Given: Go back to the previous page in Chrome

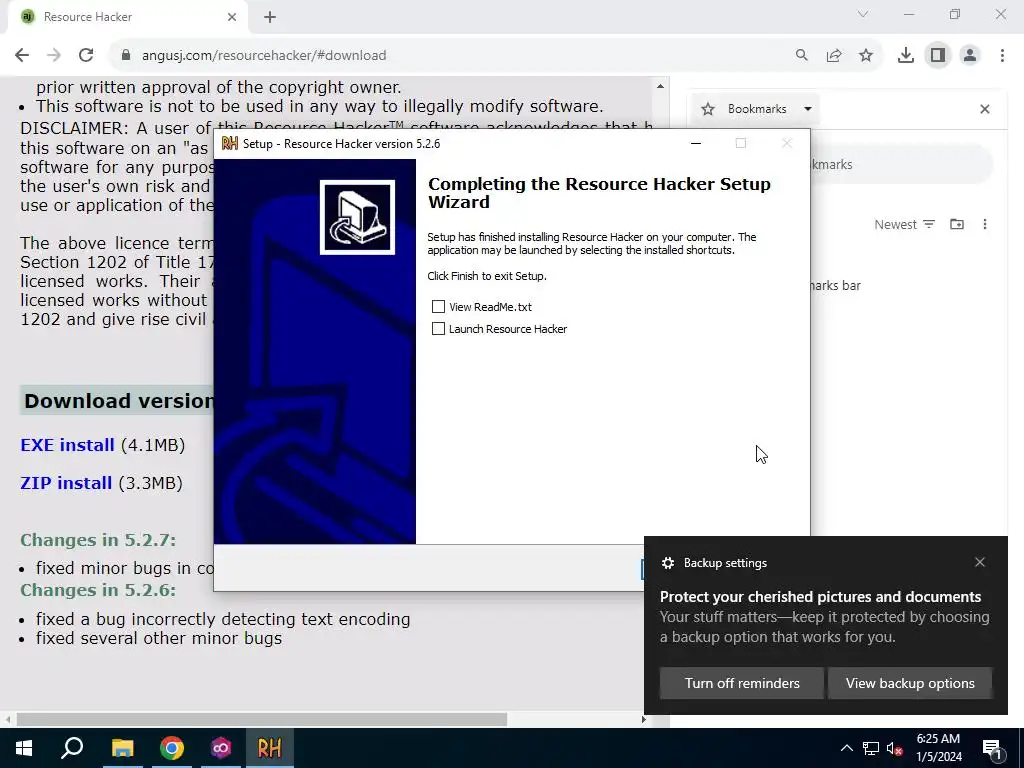Looking at the screenshot, I should (x=22, y=56).
